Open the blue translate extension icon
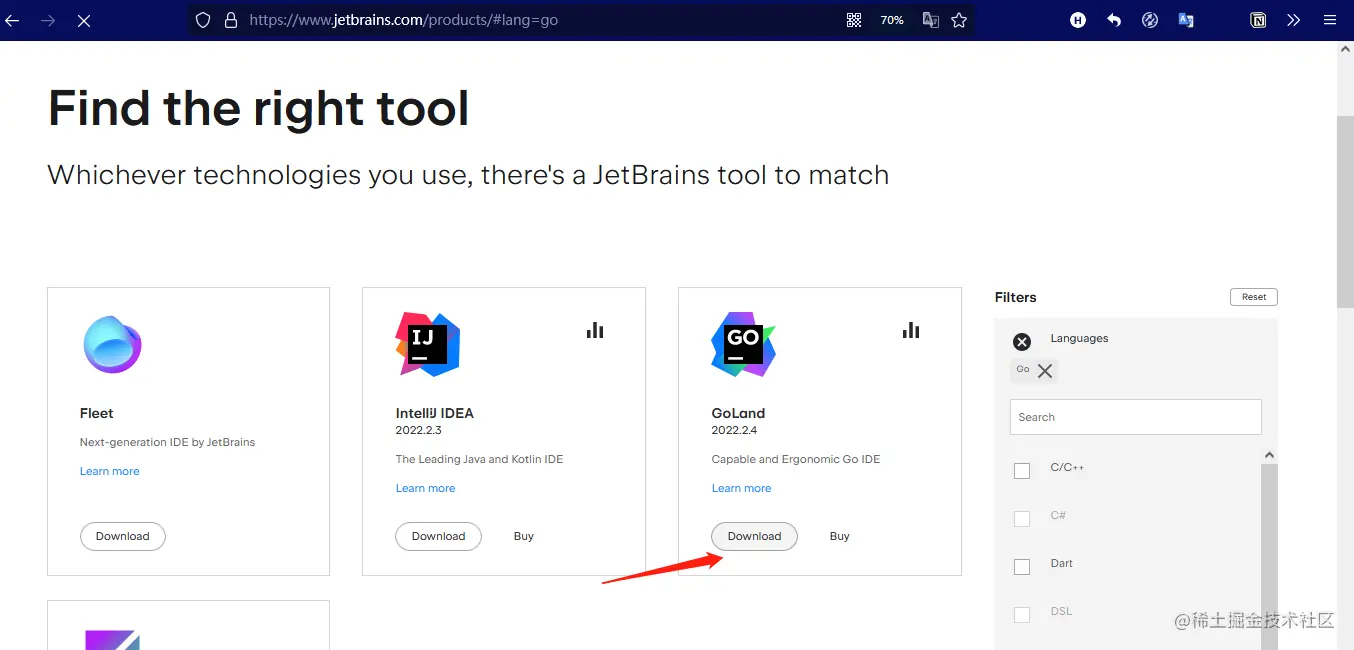 click(1186, 20)
